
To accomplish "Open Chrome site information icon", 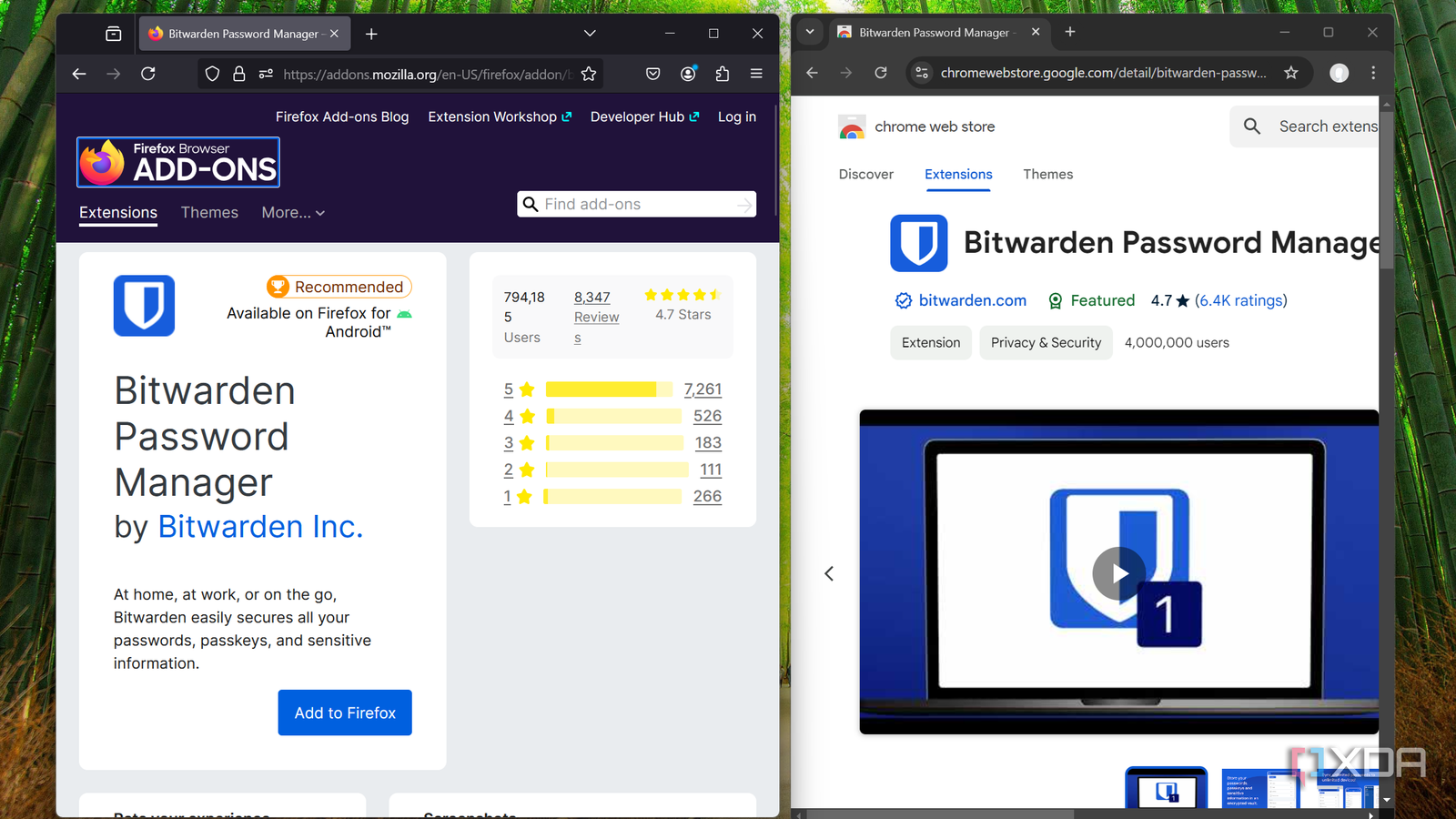I will (x=922, y=73).
